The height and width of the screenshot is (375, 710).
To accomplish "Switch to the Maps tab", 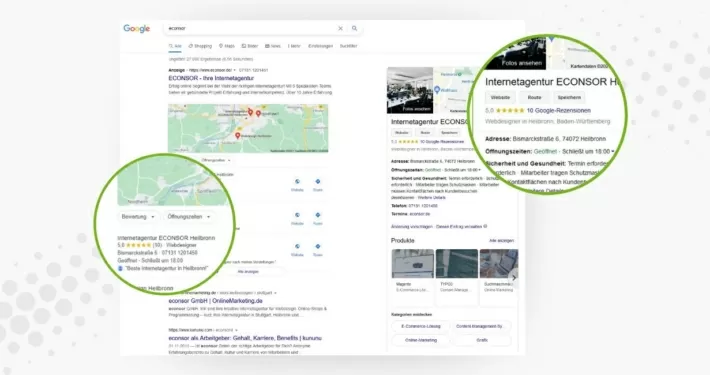I will 227,46.
